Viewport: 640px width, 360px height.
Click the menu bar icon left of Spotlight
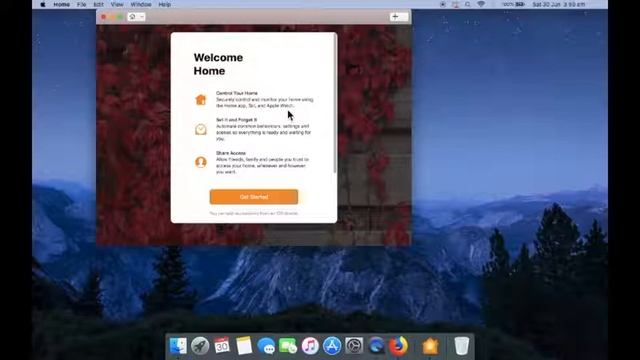pos(456,4)
